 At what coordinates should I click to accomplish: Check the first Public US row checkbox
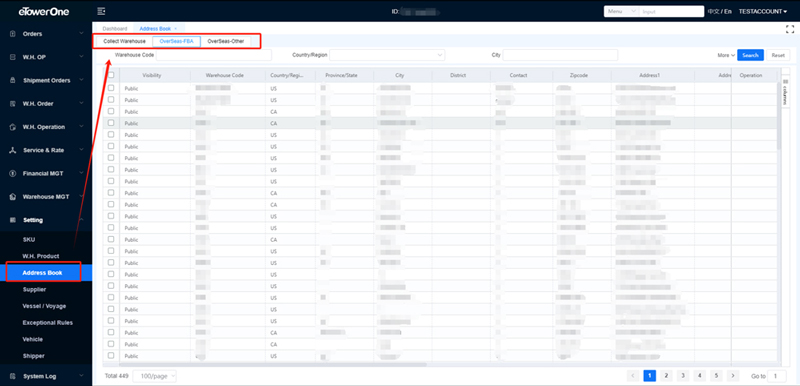(111, 88)
